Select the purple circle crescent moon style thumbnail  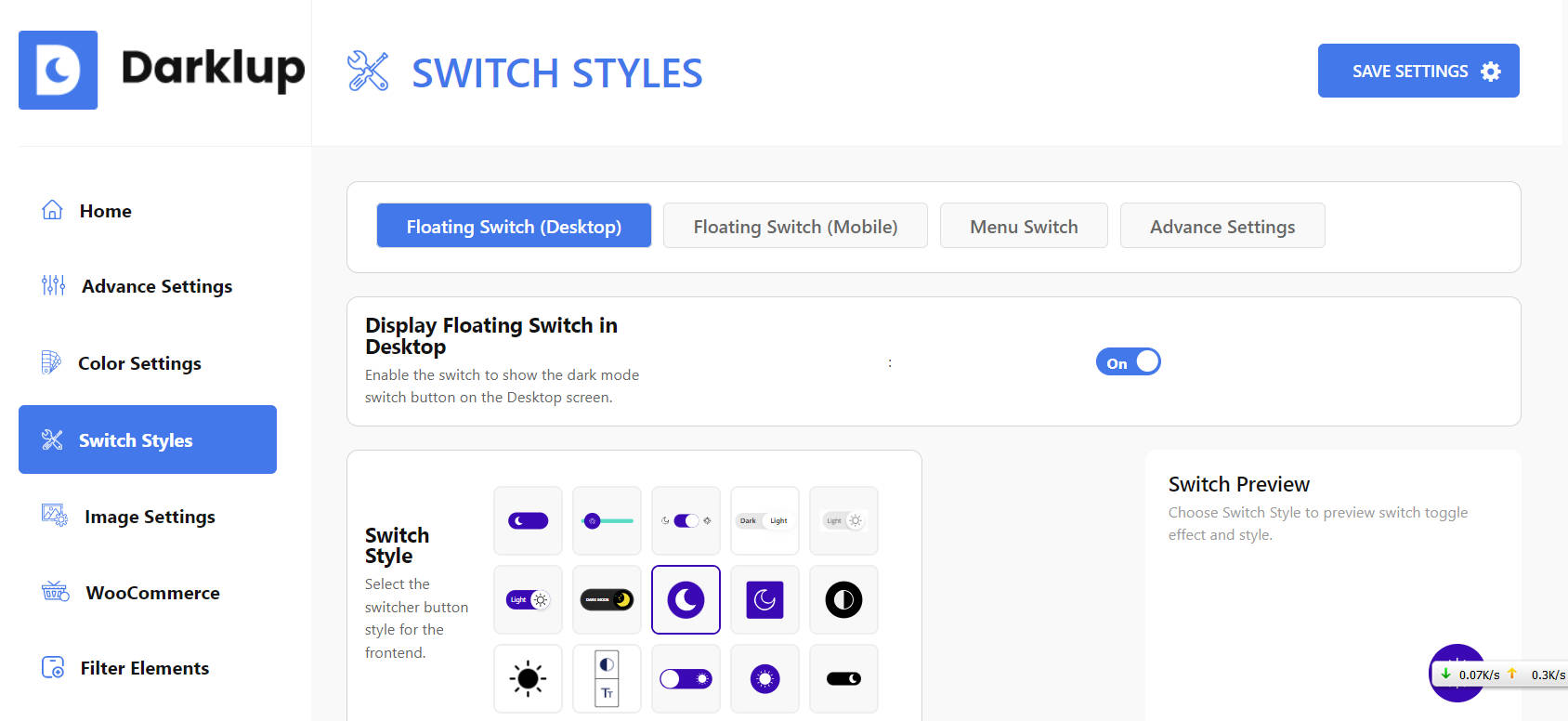click(686, 600)
